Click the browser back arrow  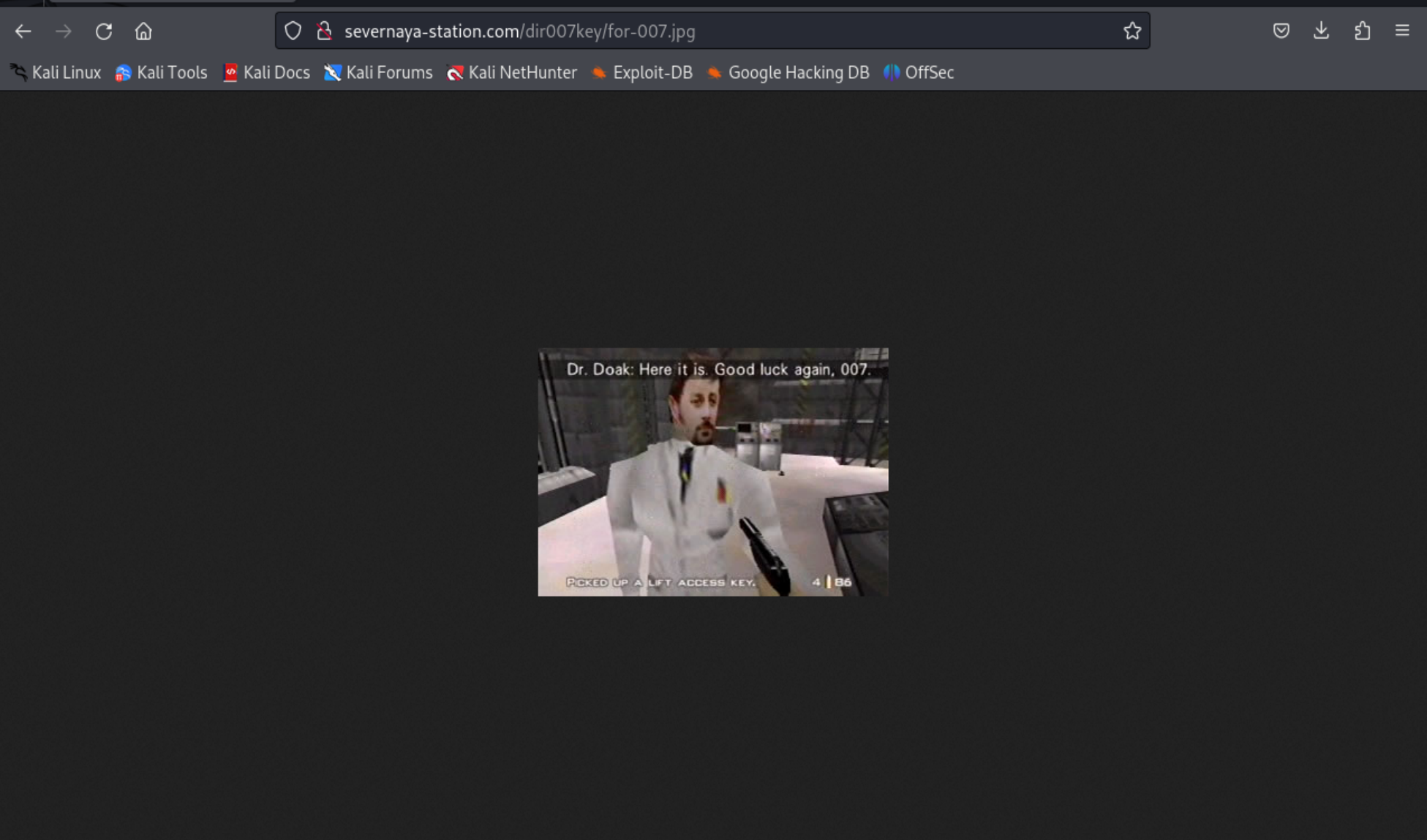[23, 31]
